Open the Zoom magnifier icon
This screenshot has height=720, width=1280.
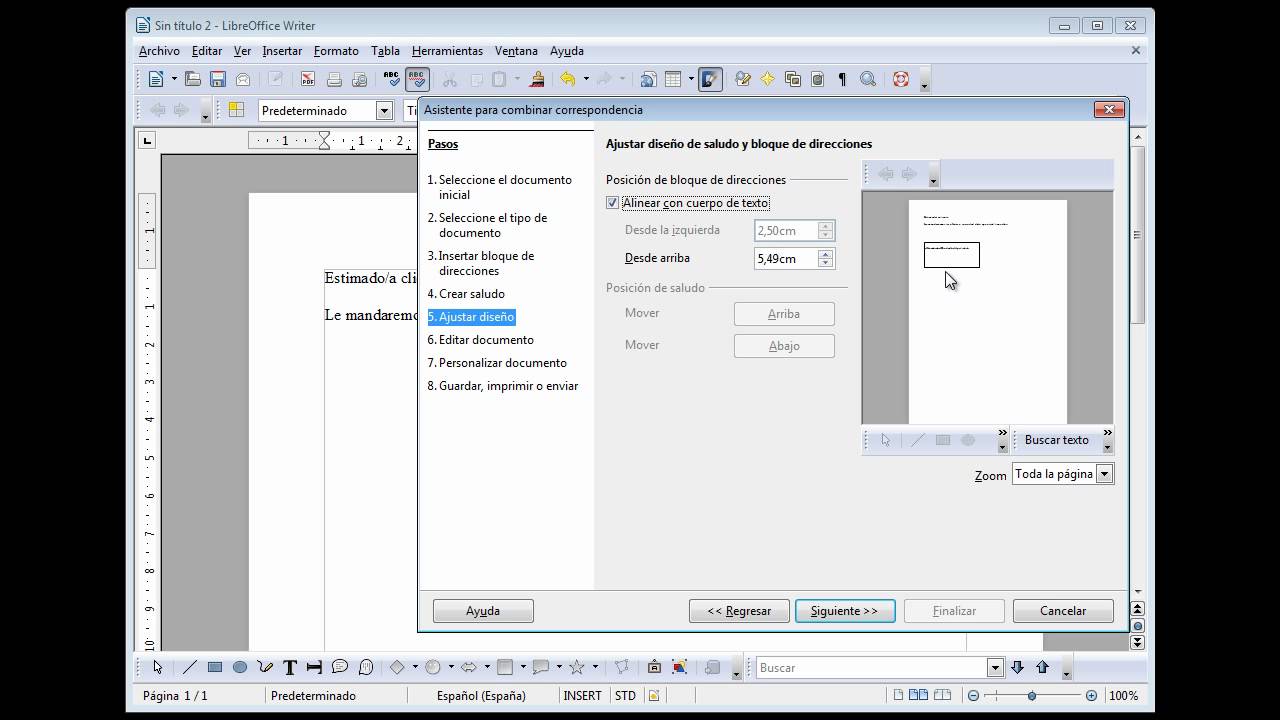[x=868, y=80]
